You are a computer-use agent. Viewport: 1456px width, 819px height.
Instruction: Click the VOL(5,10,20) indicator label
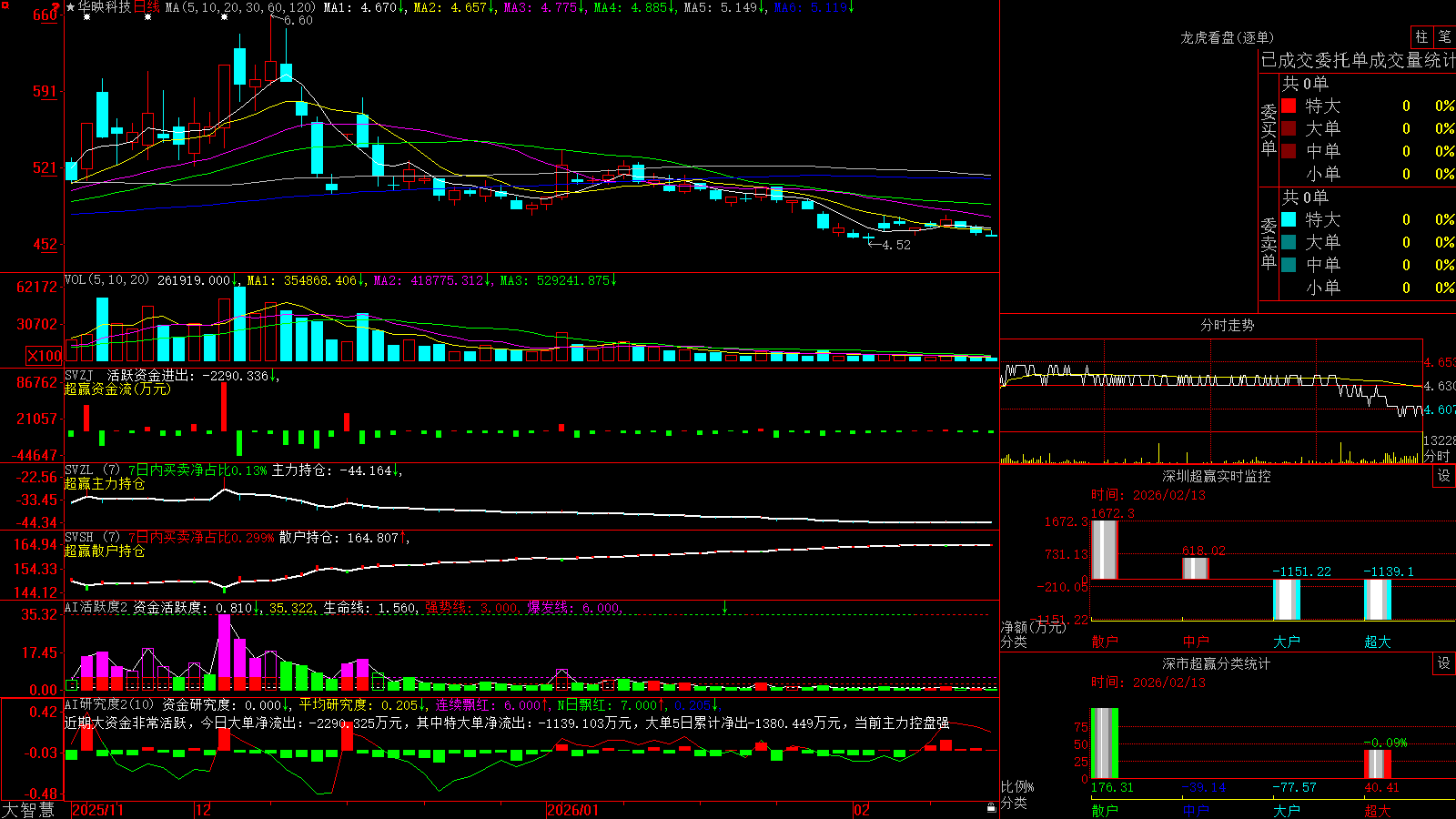106,280
